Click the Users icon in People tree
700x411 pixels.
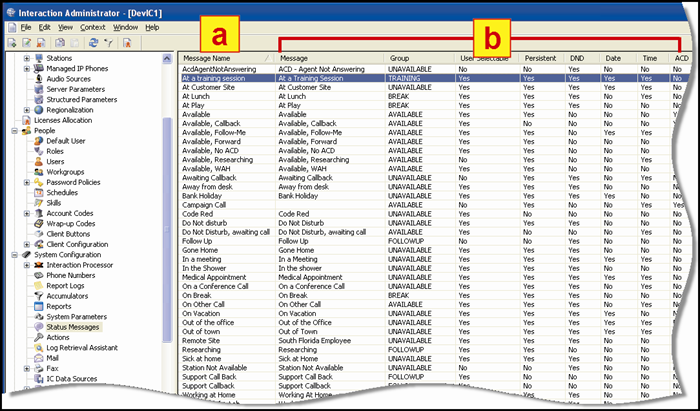(38, 161)
